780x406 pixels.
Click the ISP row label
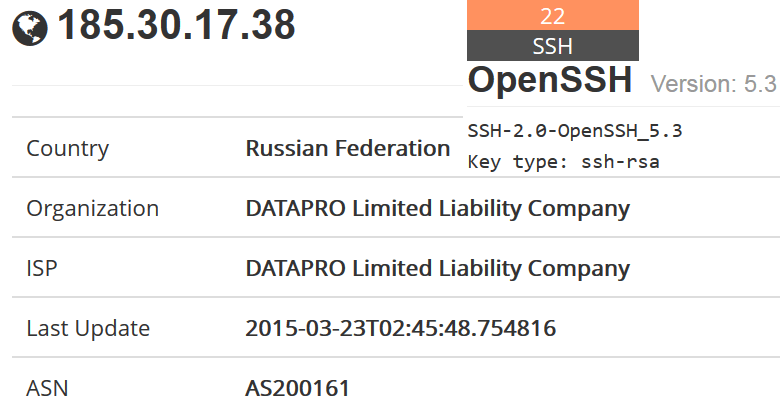42,268
